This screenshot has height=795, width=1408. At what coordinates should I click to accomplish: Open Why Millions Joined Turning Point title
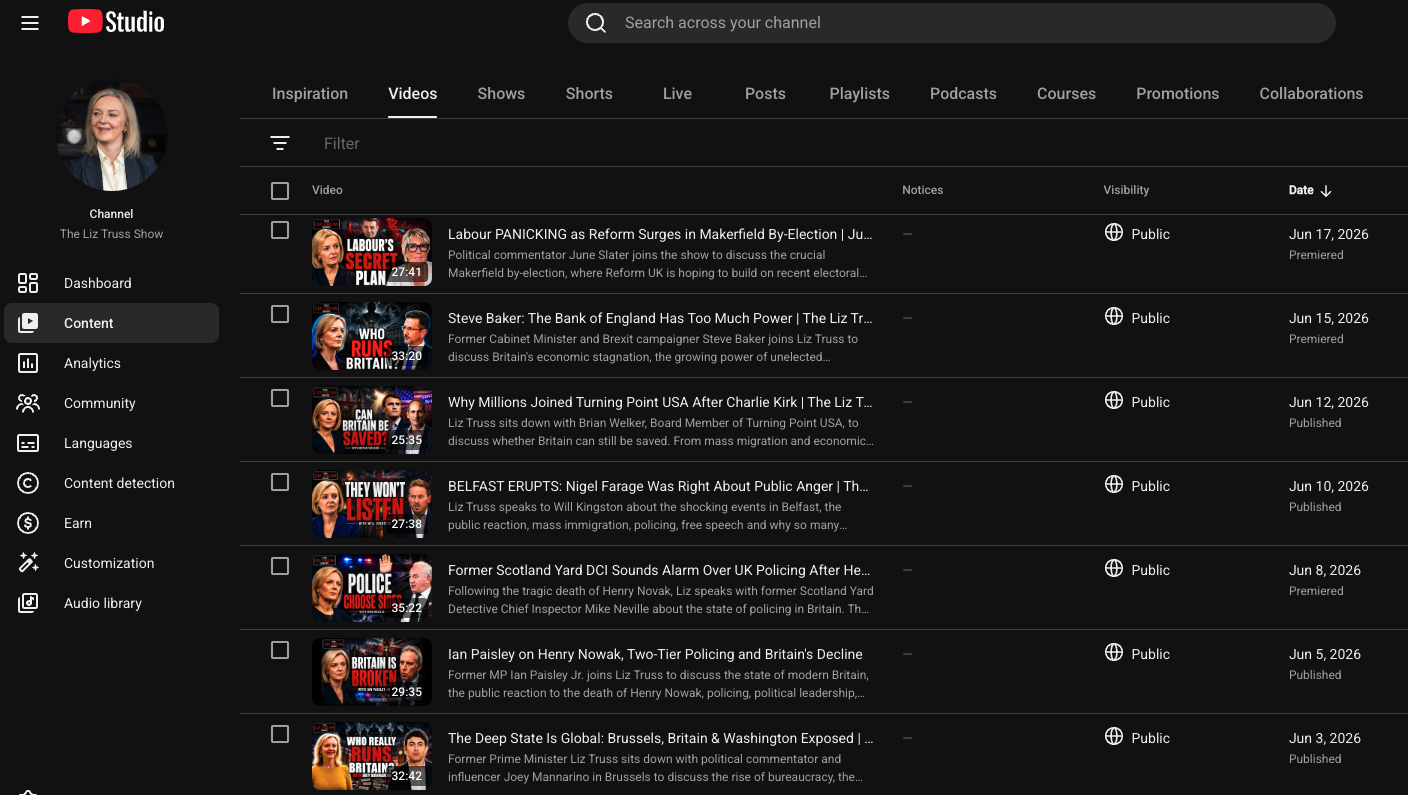[660, 402]
